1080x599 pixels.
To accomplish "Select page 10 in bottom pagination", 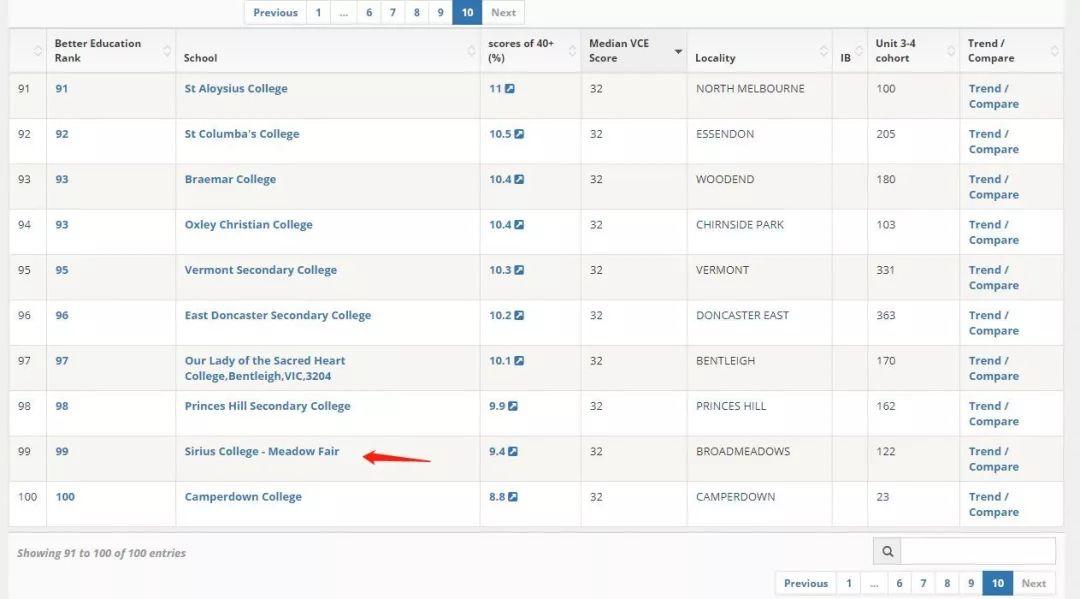I will point(997,583).
